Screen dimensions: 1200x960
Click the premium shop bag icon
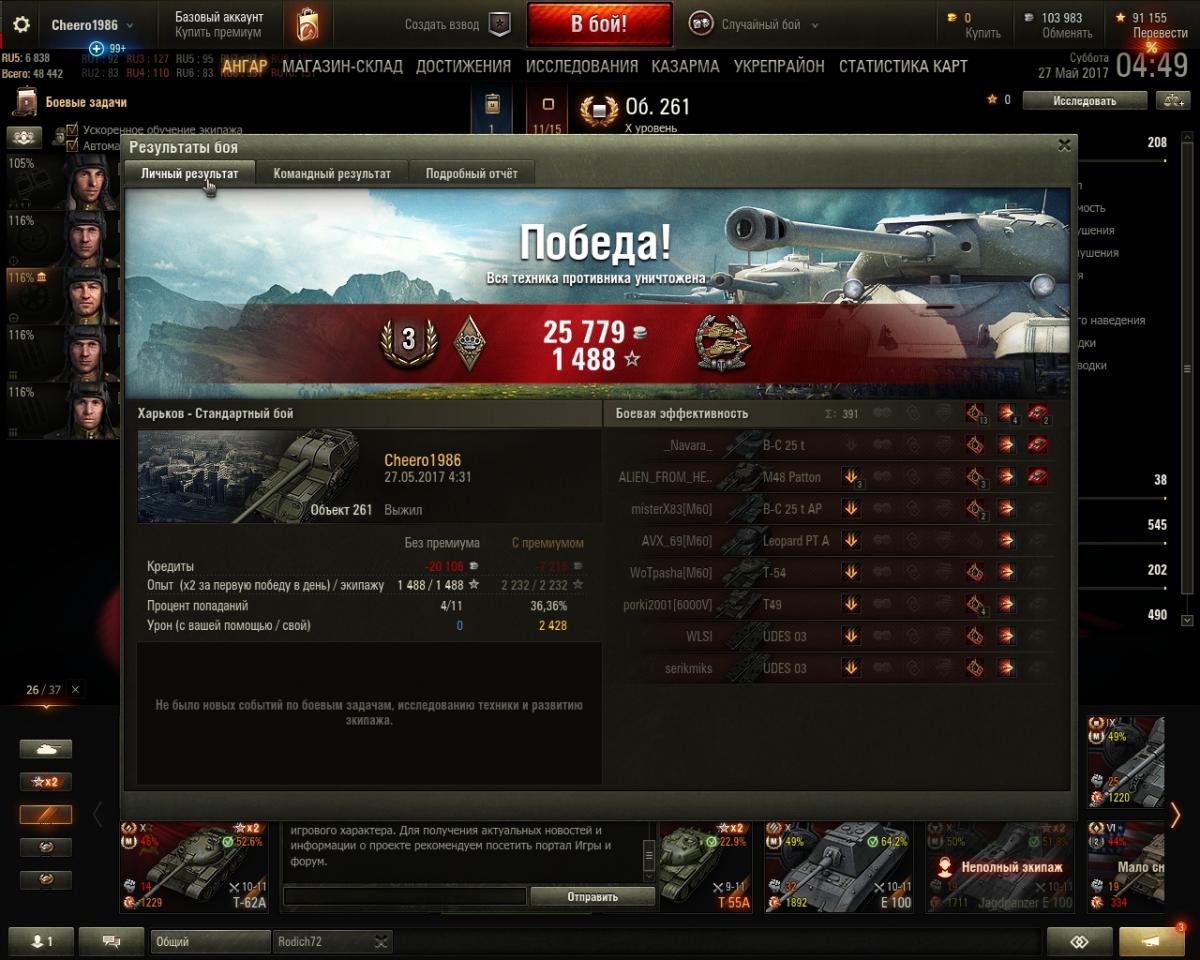(x=306, y=25)
